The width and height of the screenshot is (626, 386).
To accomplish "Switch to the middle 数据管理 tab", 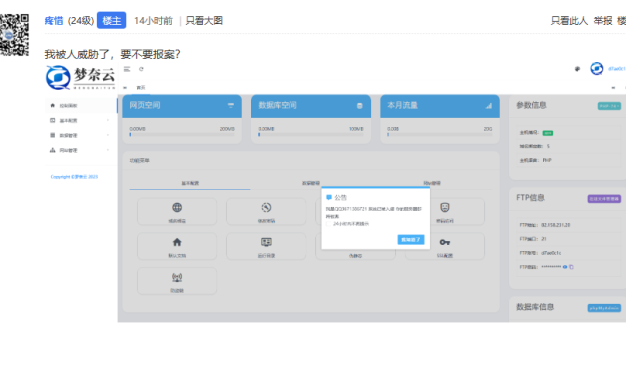I will [x=311, y=183].
